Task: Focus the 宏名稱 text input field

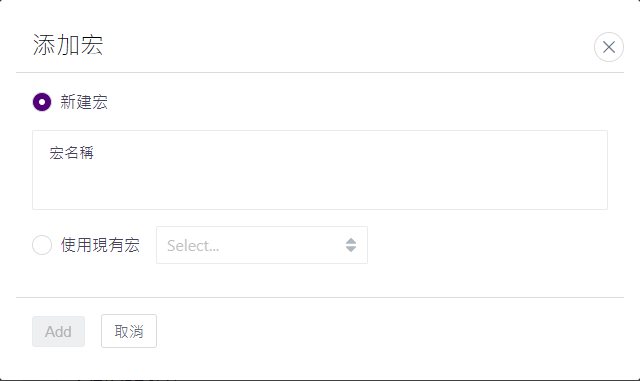Action: [320, 170]
